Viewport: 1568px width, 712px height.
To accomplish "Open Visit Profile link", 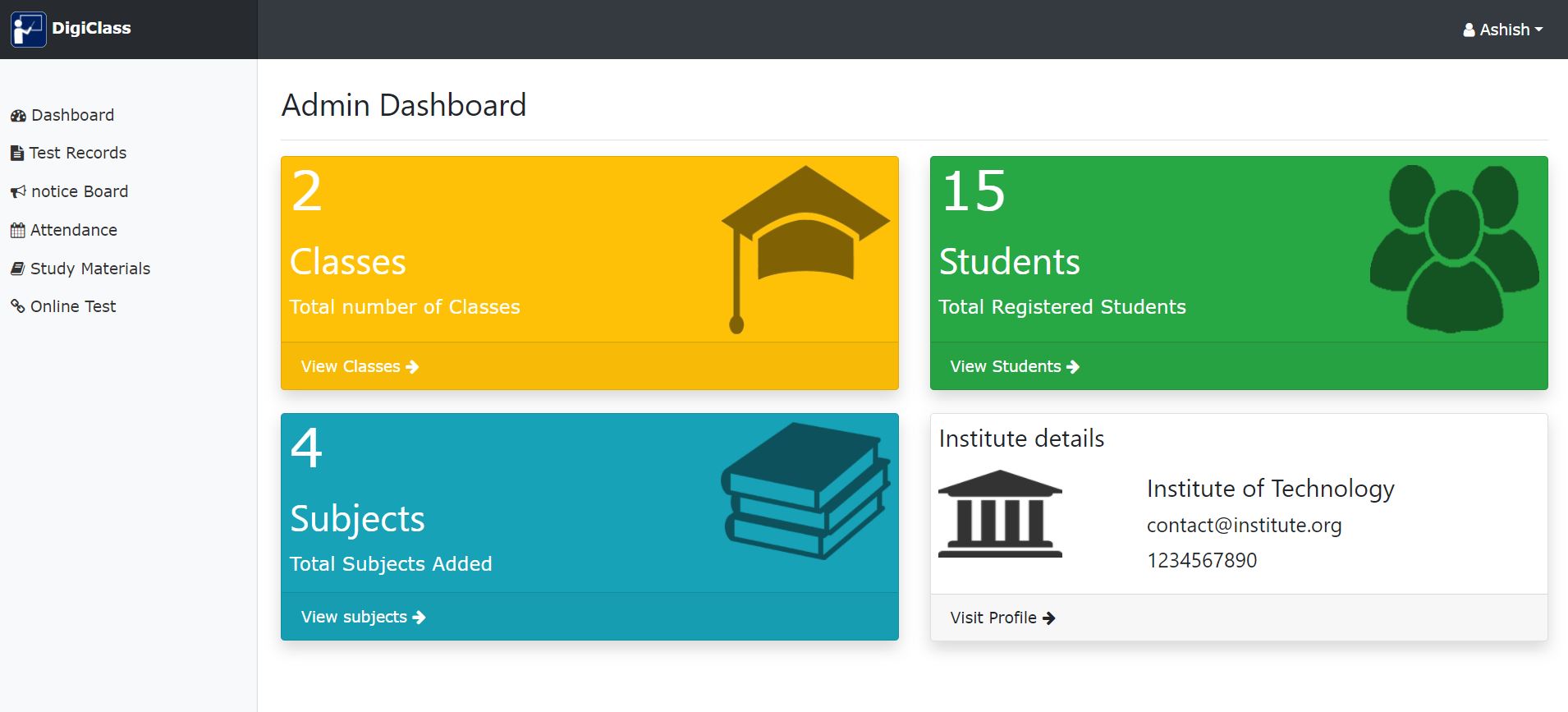I will 1002,618.
